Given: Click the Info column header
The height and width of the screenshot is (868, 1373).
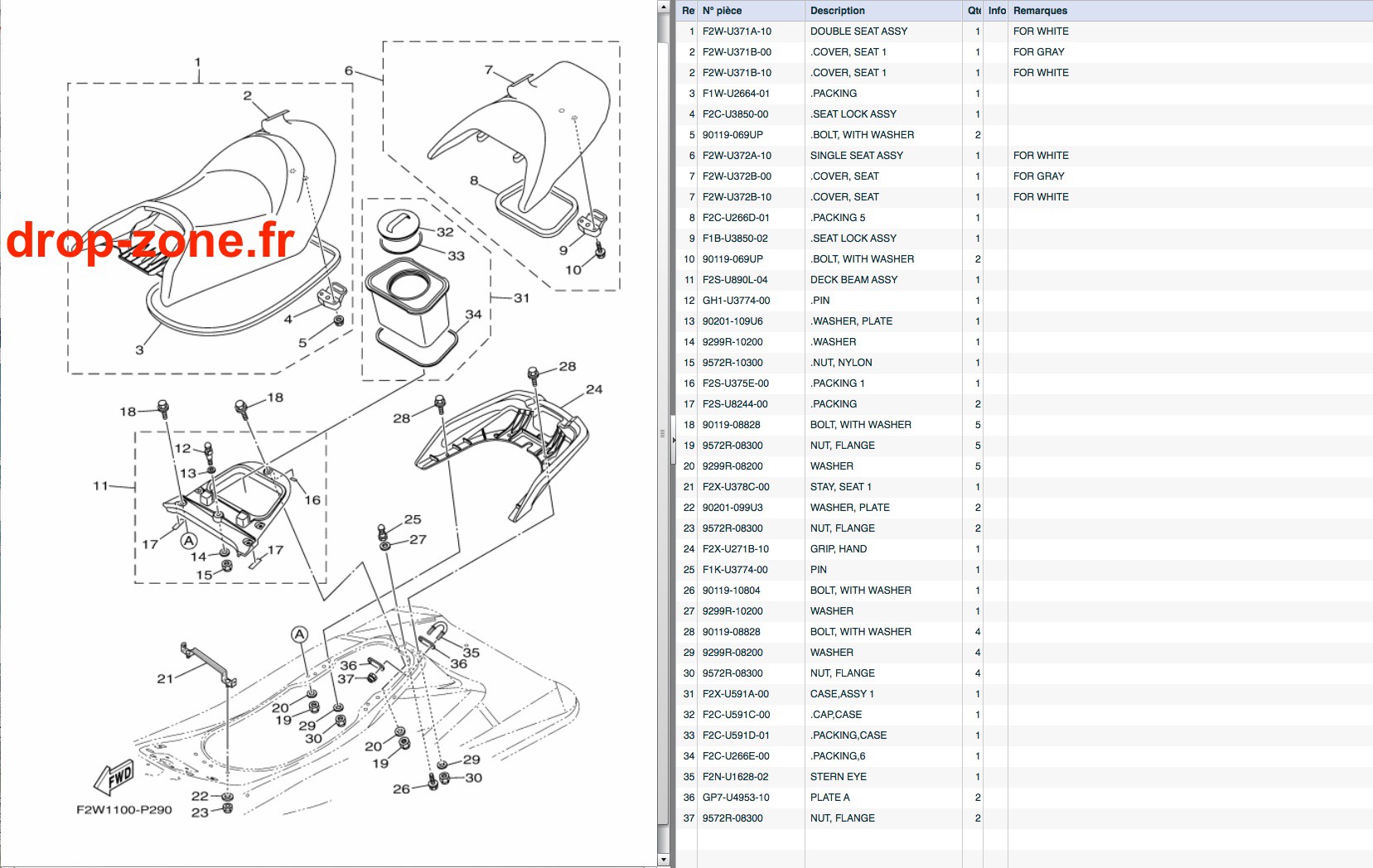Looking at the screenshot, I should click(x=996, y=11).
